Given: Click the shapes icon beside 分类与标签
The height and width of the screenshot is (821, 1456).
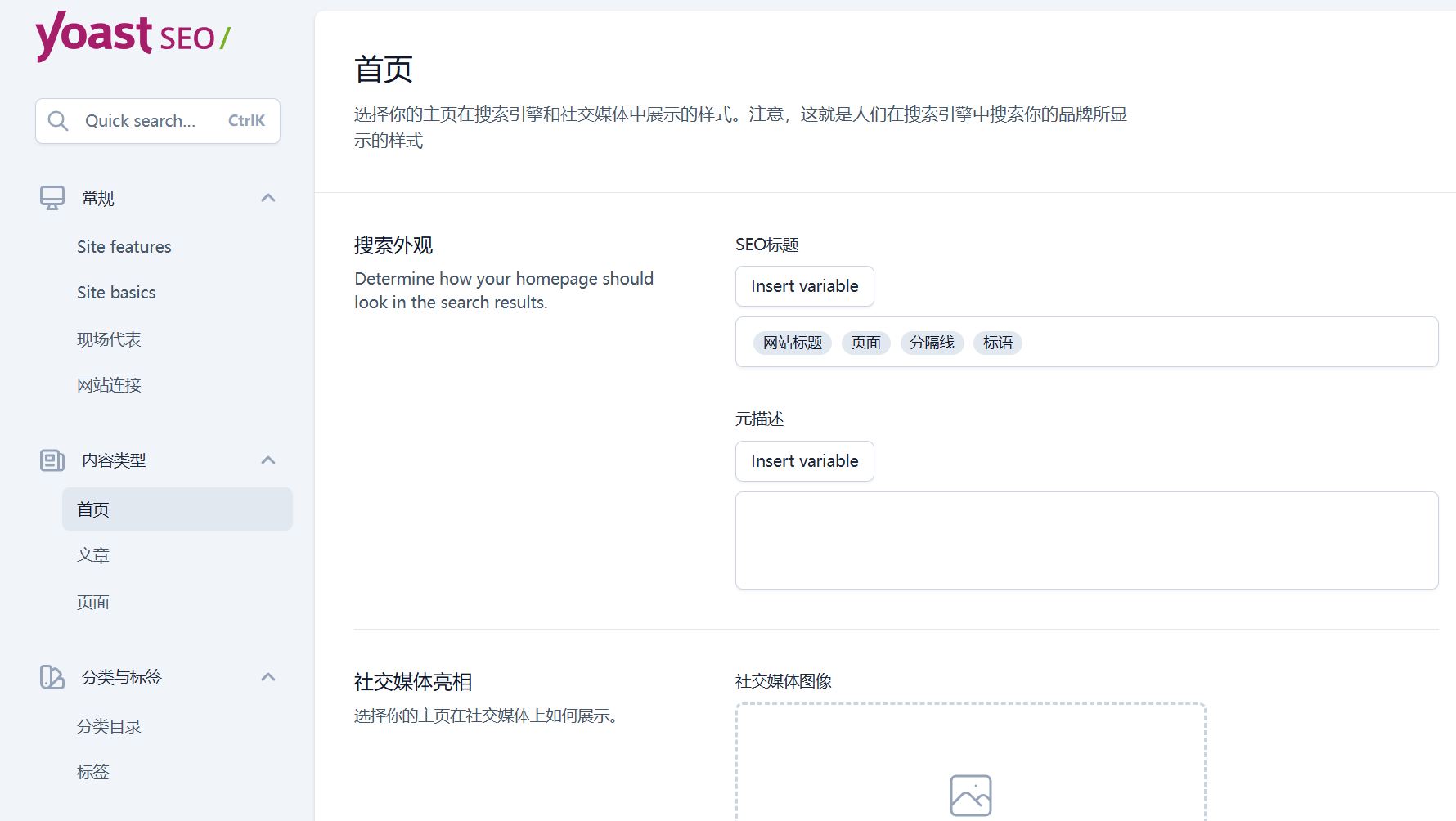Looking at the screenshot, I should 52,677.
